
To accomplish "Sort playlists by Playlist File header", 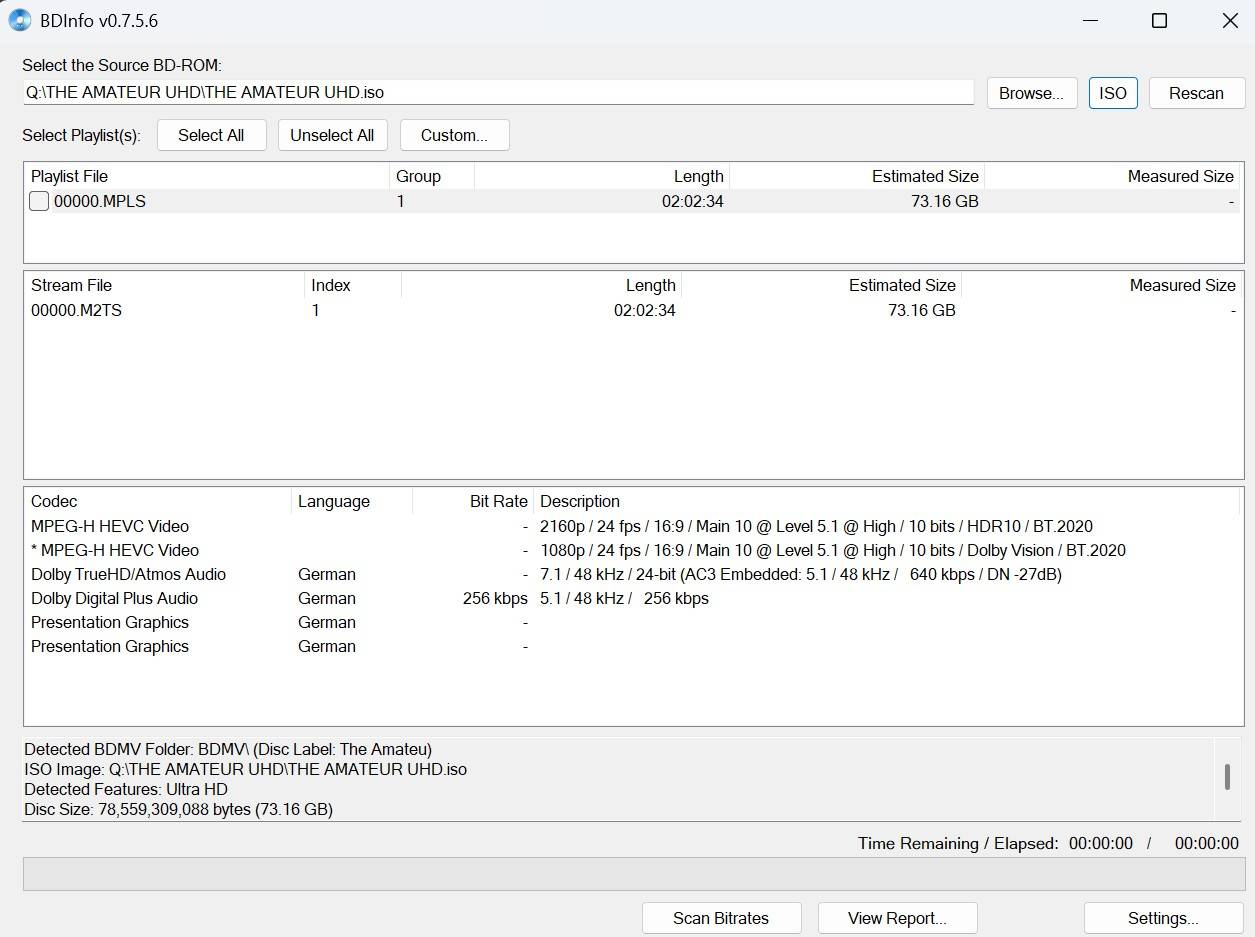I will click(207, 176).
